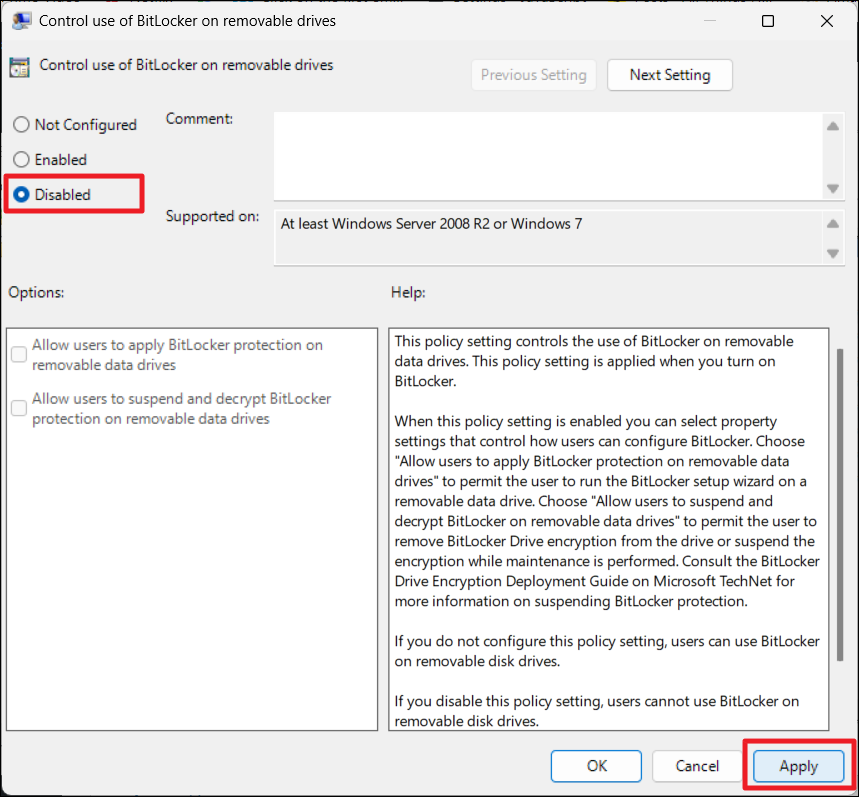Click the policy icon in the title bar
Viewport: 859px width, 797px height.
click(x=21, y=21)
